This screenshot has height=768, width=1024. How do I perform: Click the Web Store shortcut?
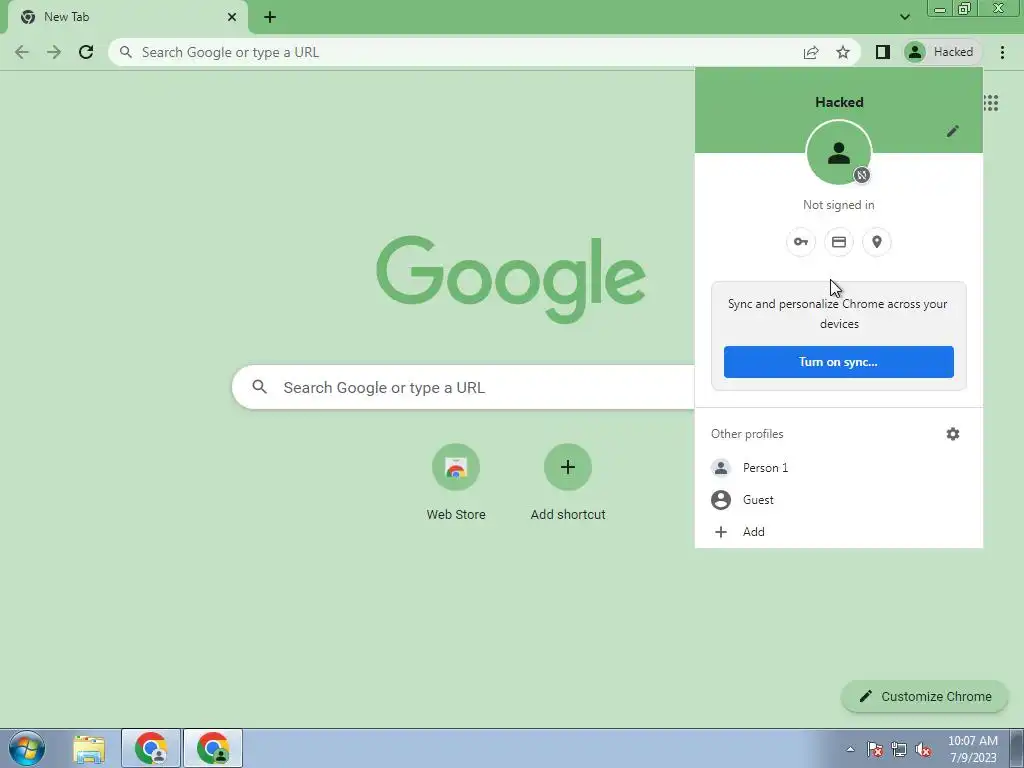click(456, 483)
